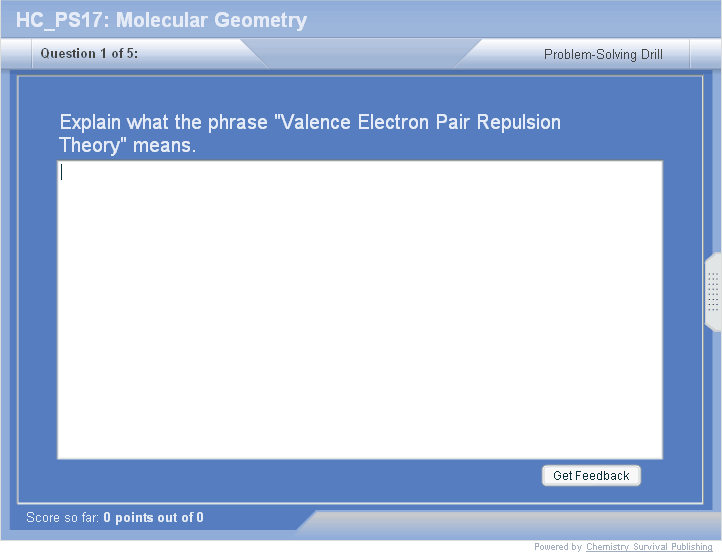Image resolution: width=722 pixels, height=556 pixels.
Task: Click the "Explain what the phrase" prompt text
Action: click(x=164, y=122)
